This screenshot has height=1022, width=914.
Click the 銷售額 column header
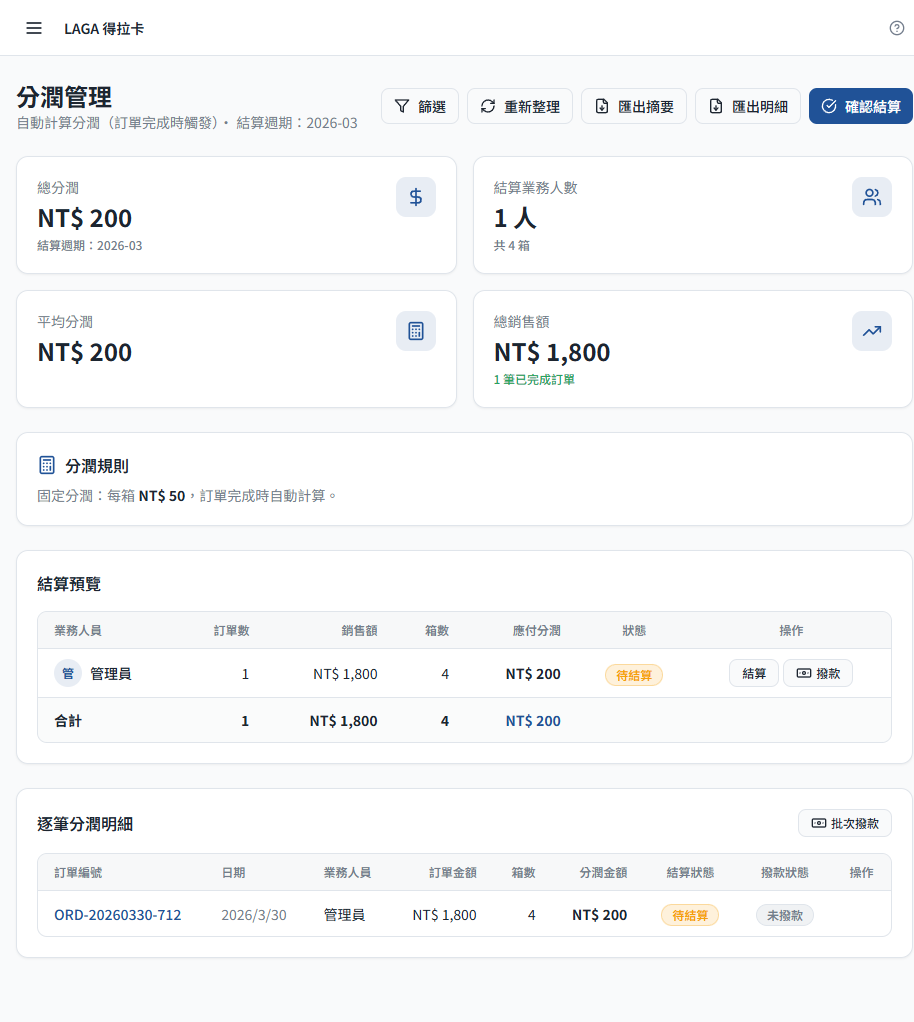[x=359, y=630]
